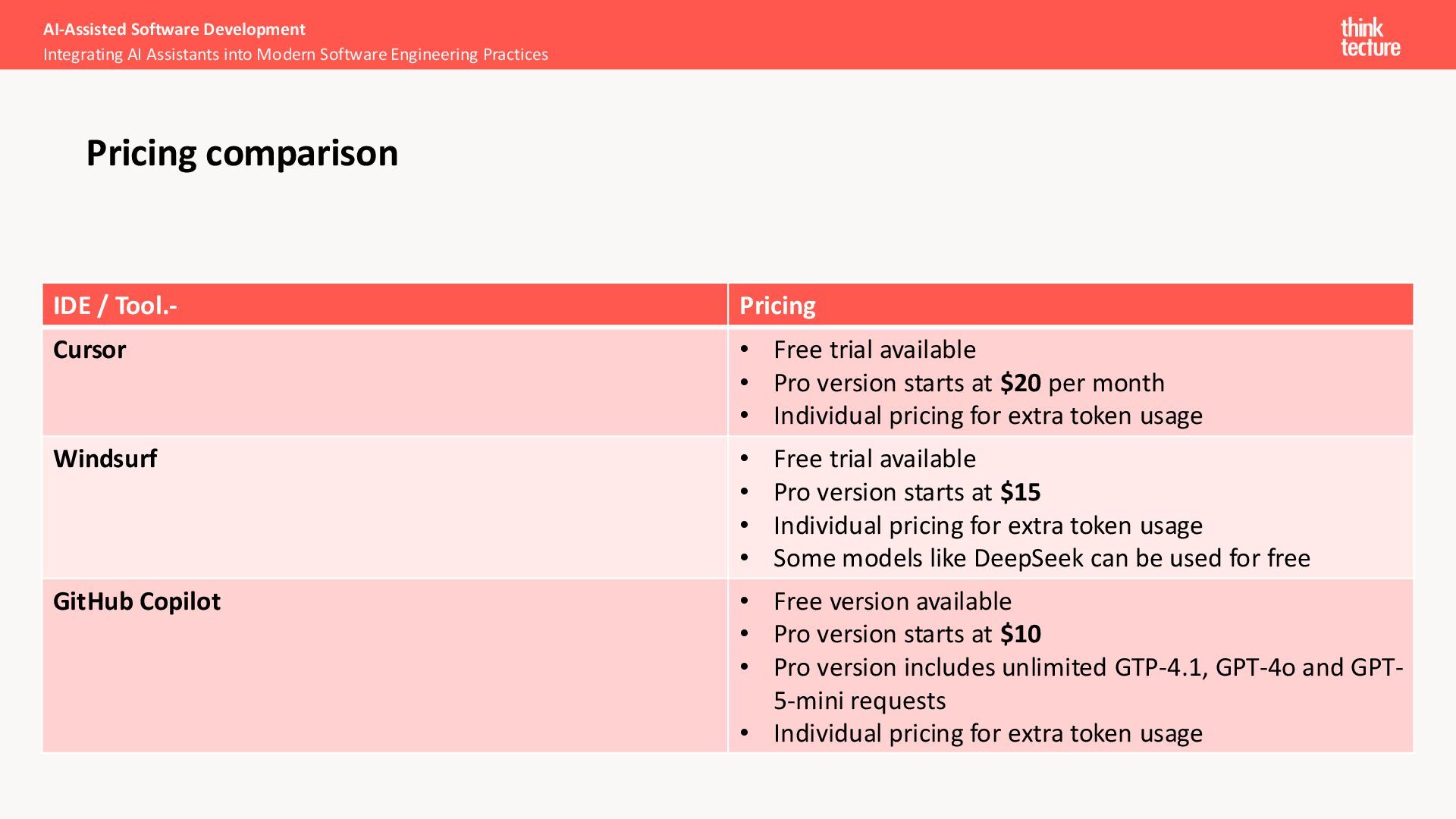
Task: Click the GitHub Copilot row label
Action: click(x=136, y=601)
